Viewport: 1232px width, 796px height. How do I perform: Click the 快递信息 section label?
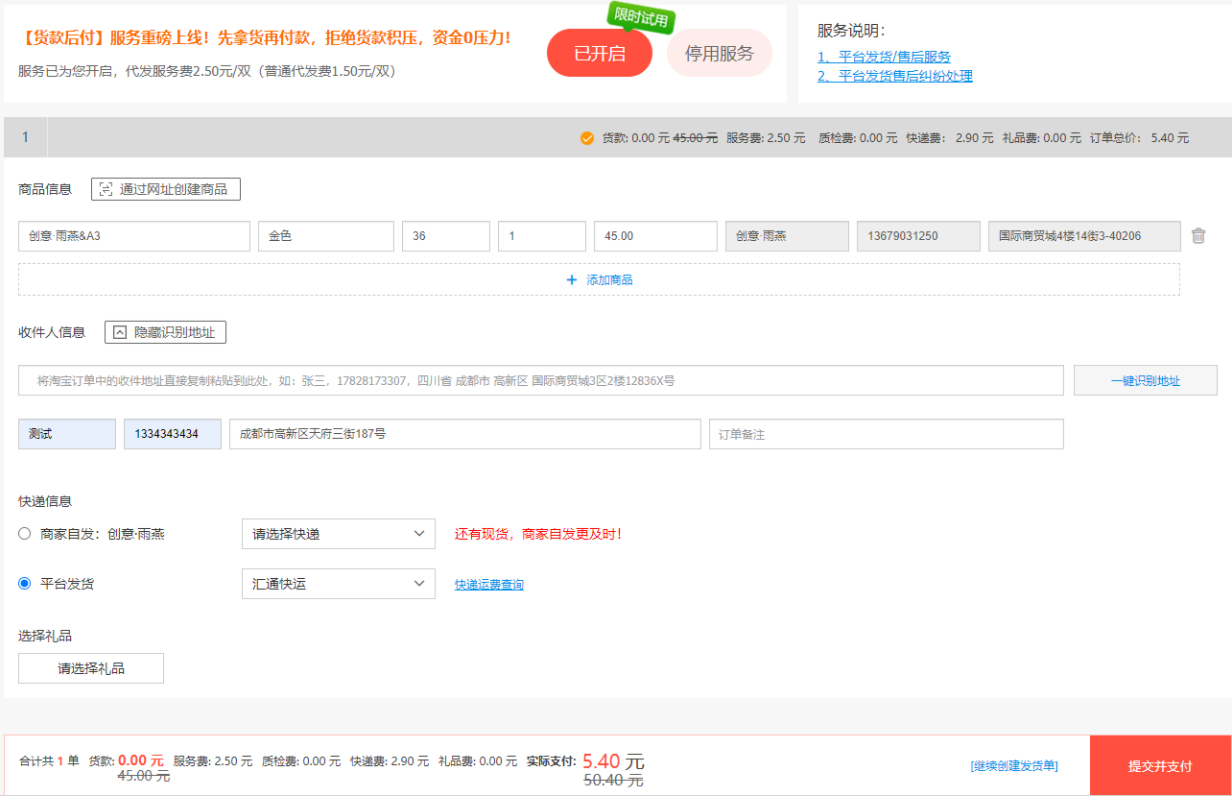tap(45, 501)
